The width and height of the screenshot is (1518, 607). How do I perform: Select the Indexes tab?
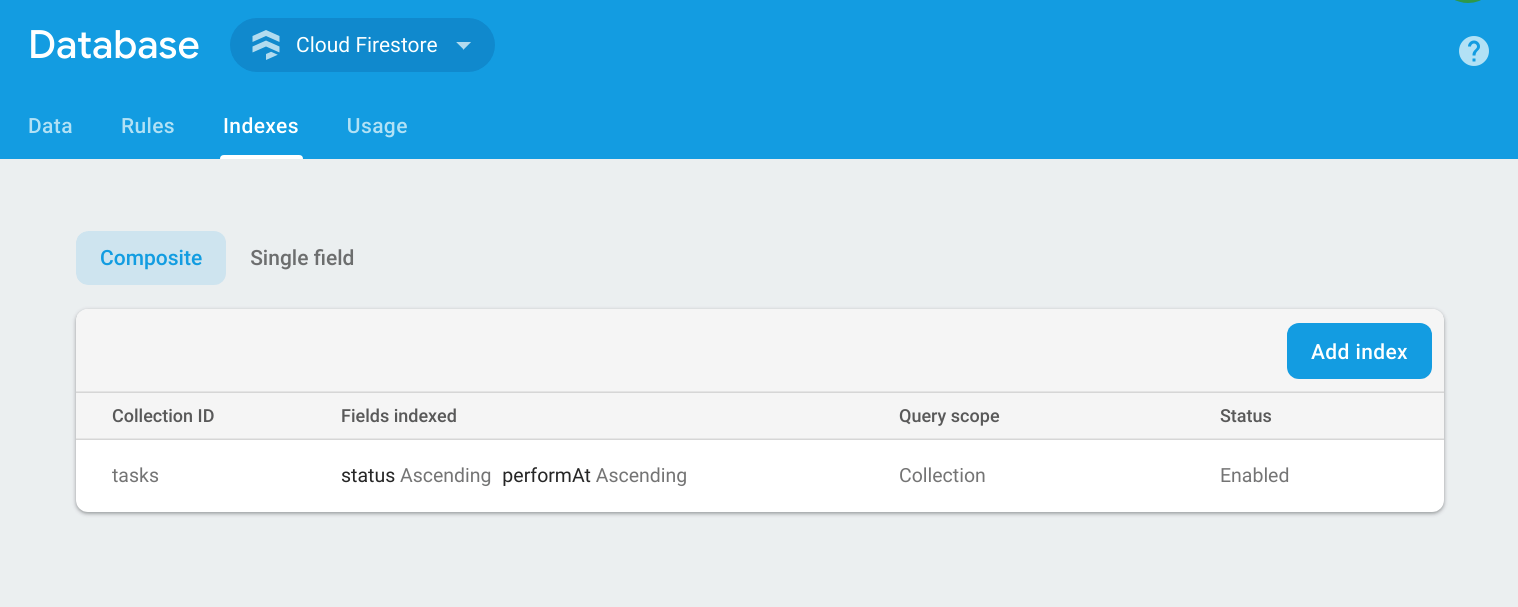(261, 126)
